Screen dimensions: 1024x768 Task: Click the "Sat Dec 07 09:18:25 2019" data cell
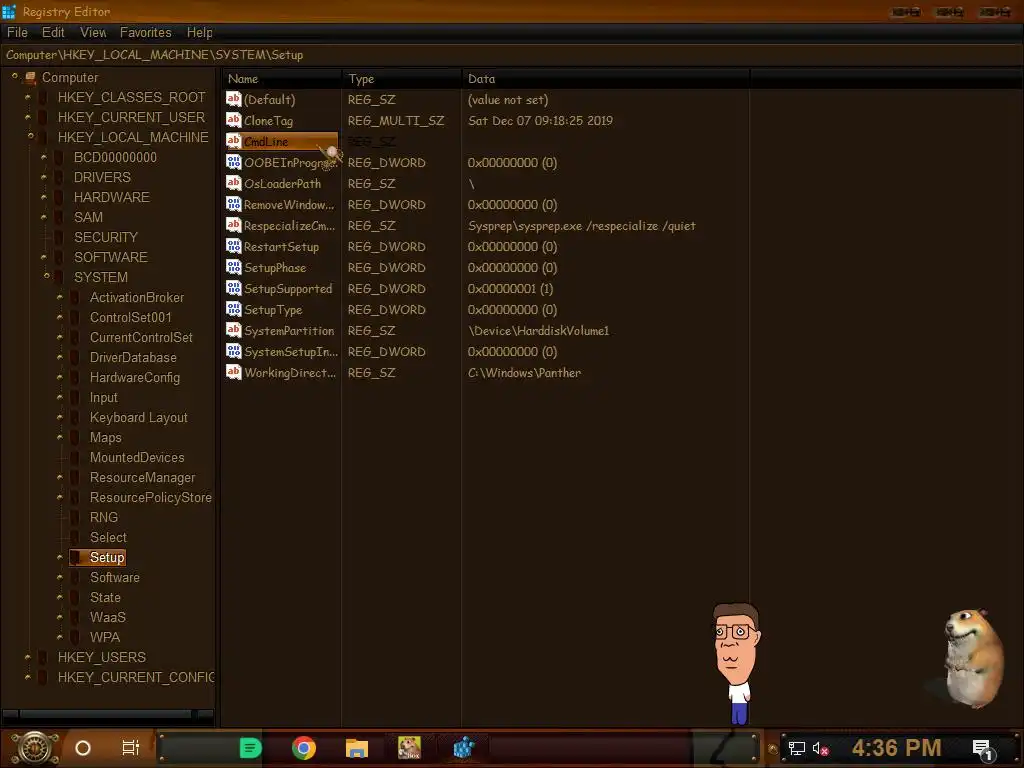pos(540,120)
